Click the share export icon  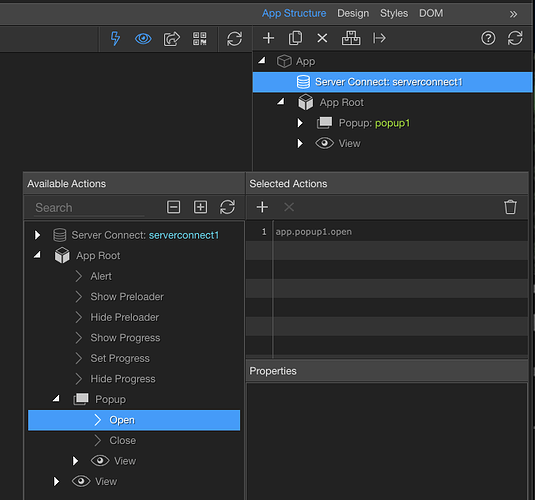coord(172,39)
